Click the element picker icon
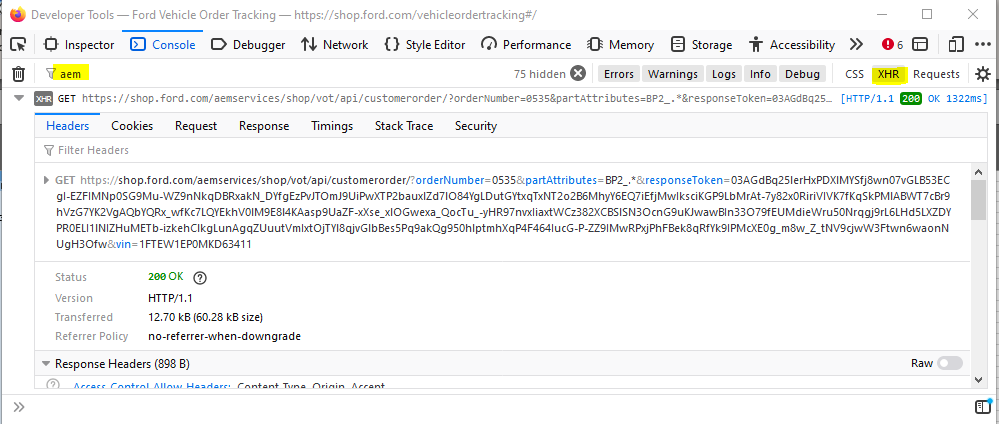Image resolution: width=999 pixels, height=424 pixels. point(18,44)
